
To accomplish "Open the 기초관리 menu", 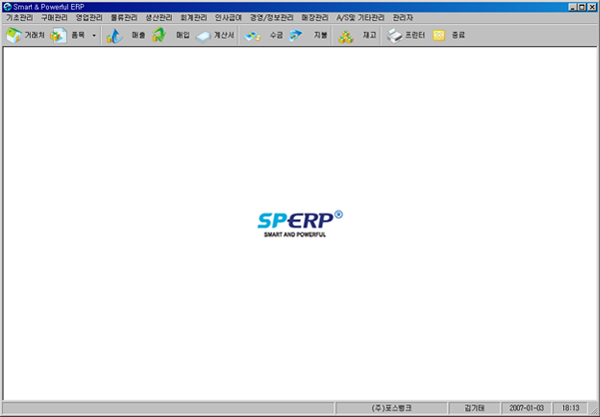I will (x=20, y=18).
